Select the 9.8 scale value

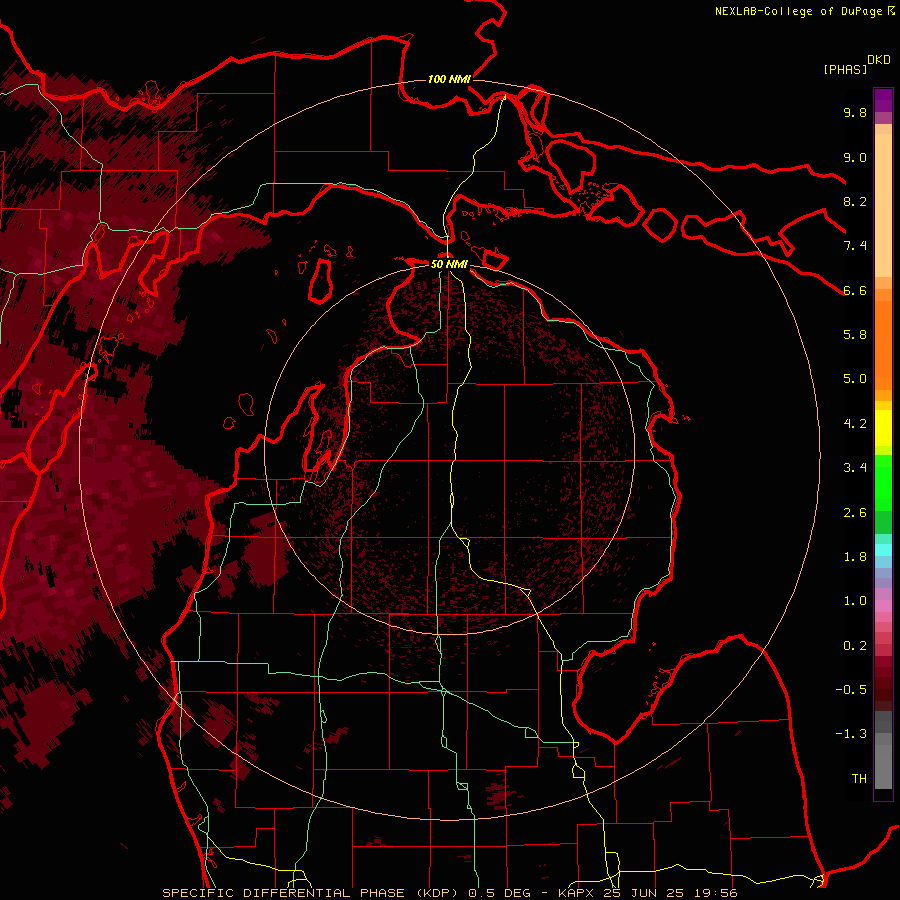(x=855, y=112)
